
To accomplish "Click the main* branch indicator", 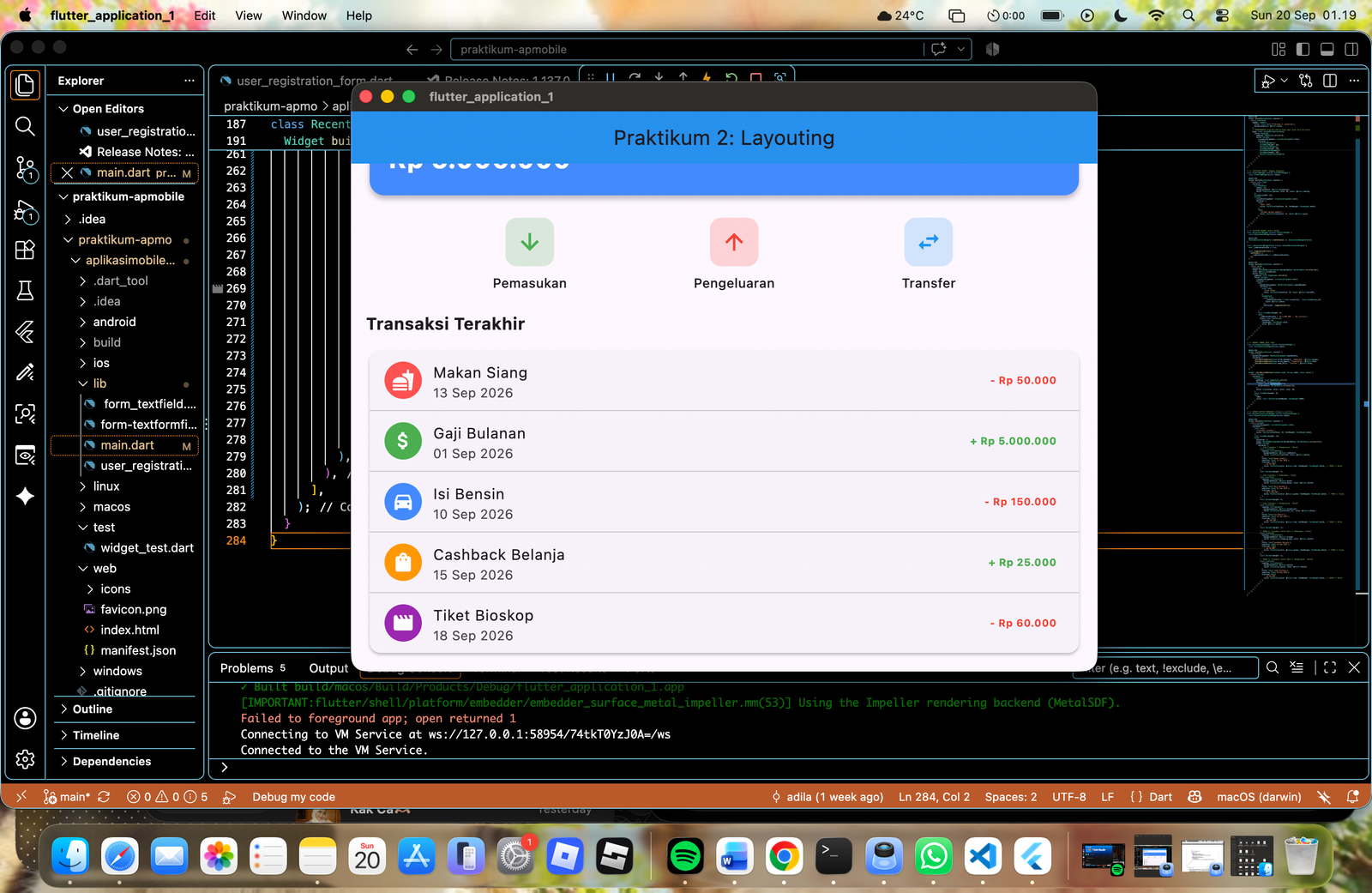I will click(x=67, y=797).
